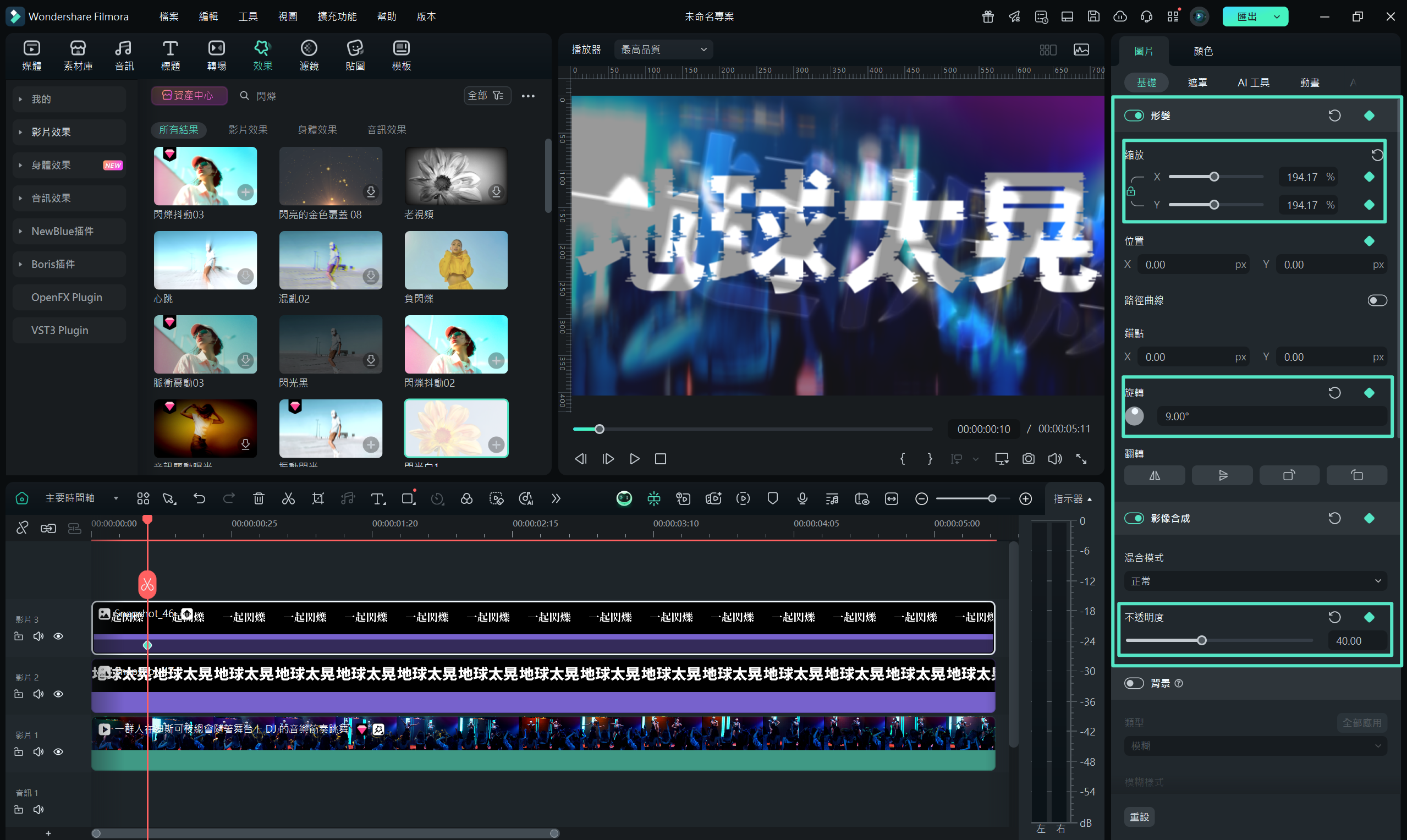Switch to the 顏色 tab
1407x840 pixels.
click(1203, 51)
